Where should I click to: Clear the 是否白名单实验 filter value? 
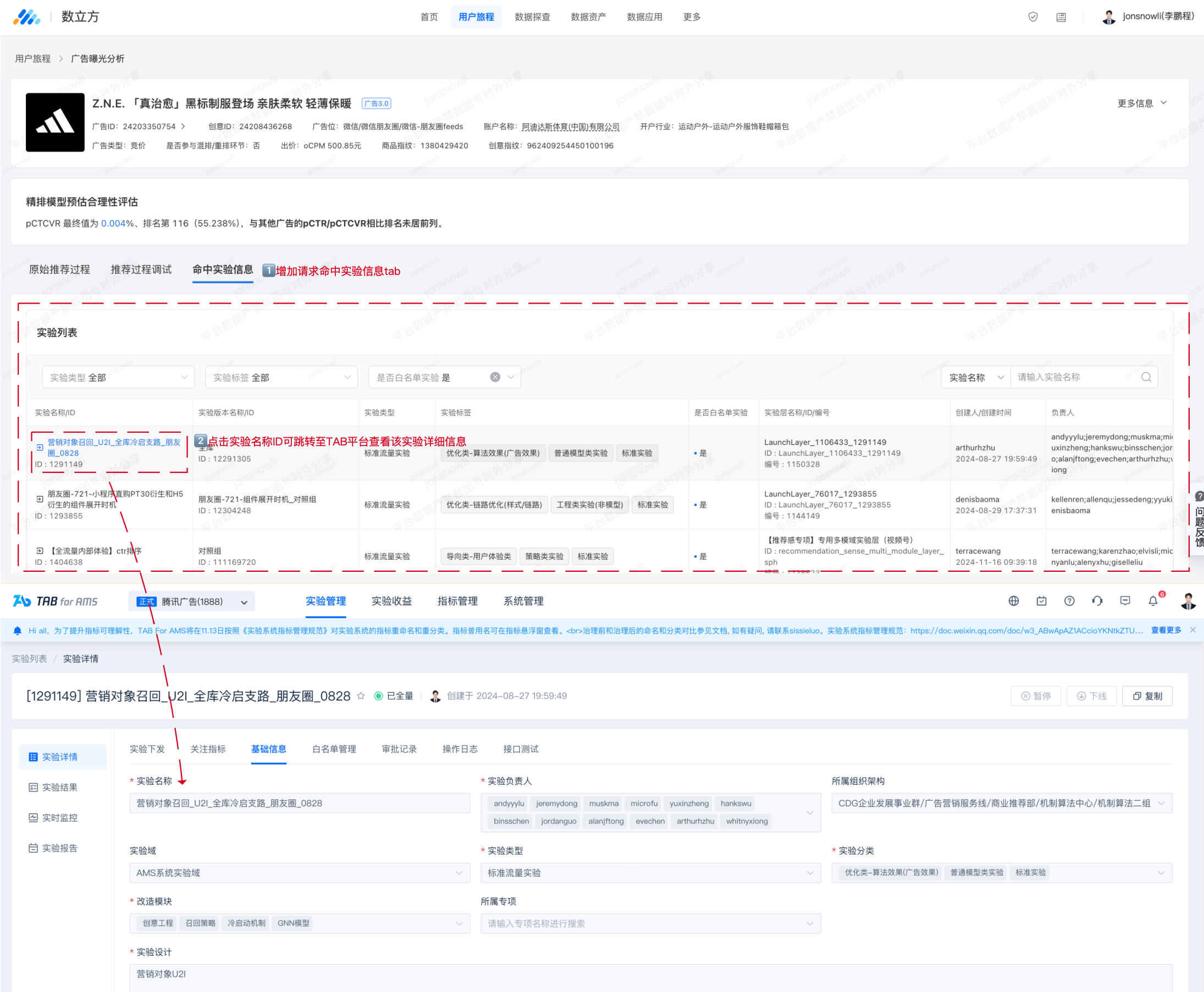point(495,377)
